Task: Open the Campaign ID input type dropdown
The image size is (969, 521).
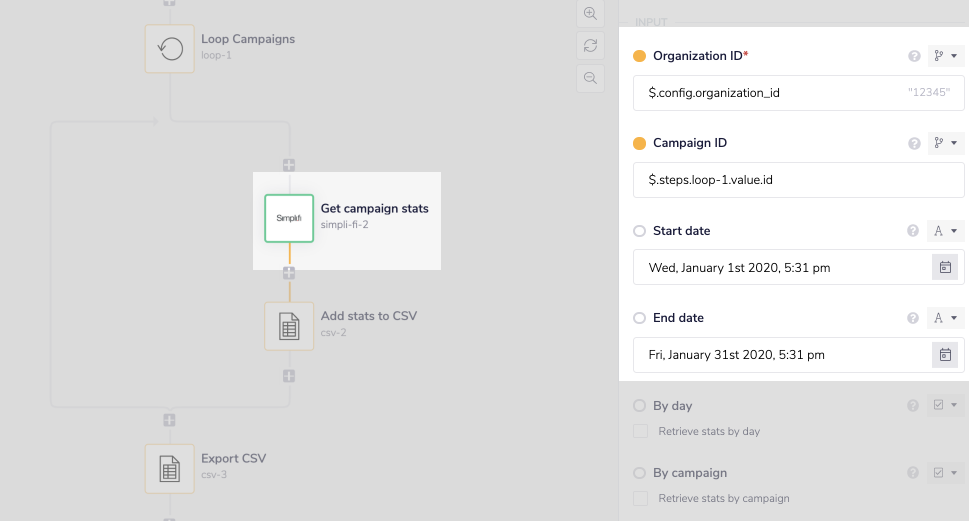Action: tap(945, 144)
